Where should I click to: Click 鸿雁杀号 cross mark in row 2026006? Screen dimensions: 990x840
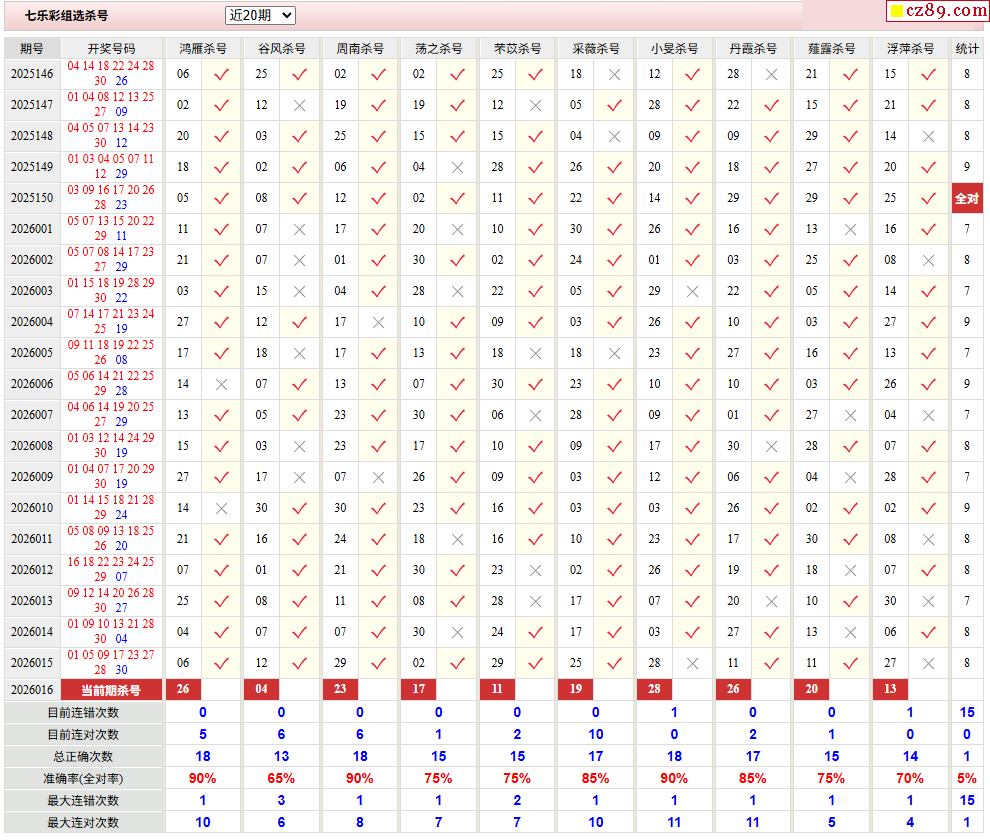coord(222,384)
